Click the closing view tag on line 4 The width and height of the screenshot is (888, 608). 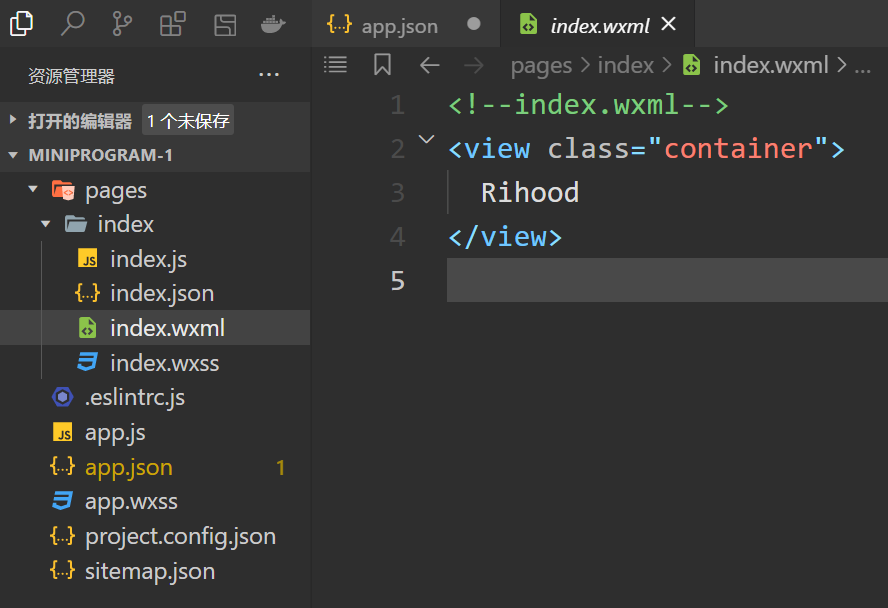pyautogui.click(x=505, y=237)
